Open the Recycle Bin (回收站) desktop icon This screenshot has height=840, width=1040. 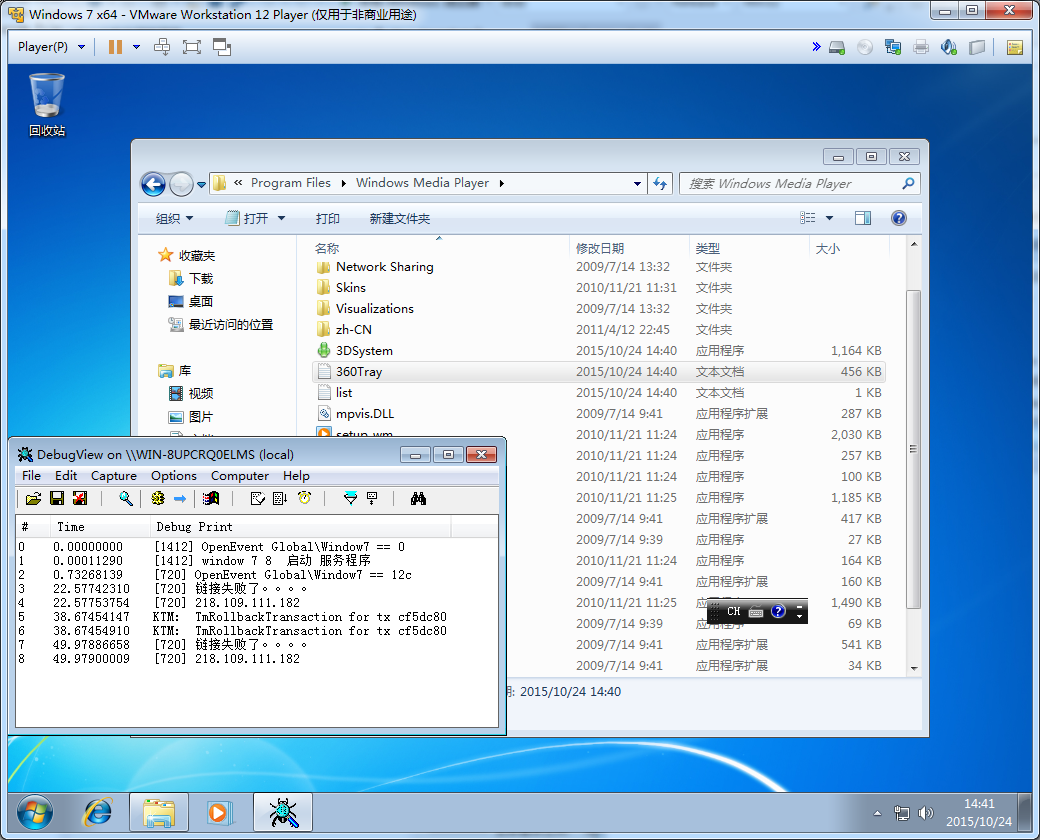click(47, 105)
